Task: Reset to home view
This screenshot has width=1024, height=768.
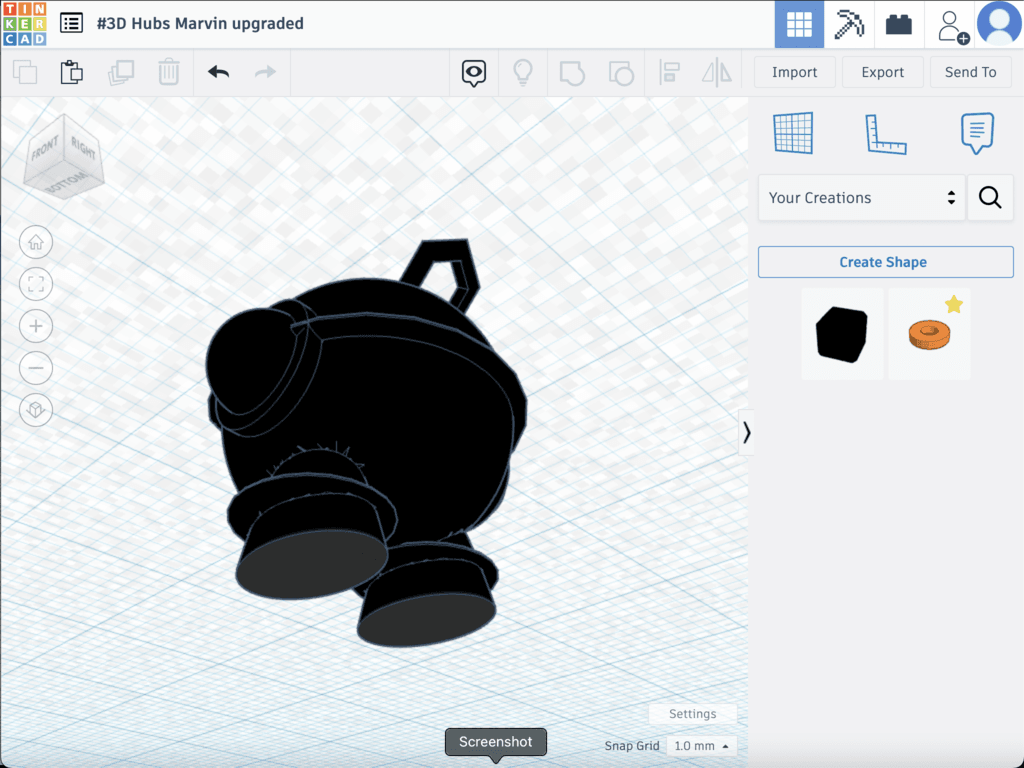Action: 36,242
